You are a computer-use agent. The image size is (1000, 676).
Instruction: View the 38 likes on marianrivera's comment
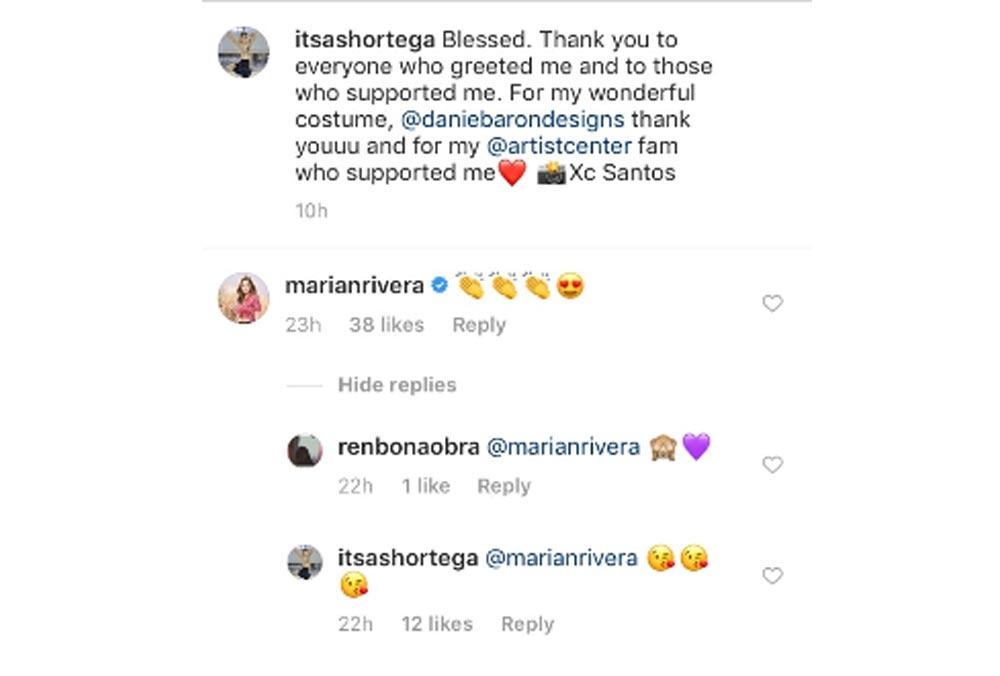(386, 325)
